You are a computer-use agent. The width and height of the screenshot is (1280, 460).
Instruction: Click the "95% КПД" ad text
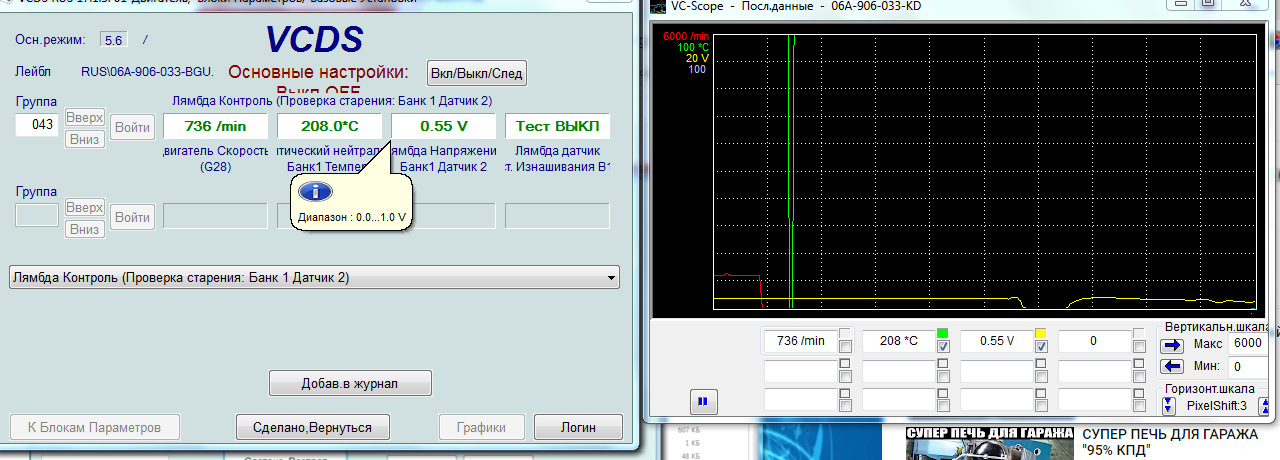pos(1115,451)
